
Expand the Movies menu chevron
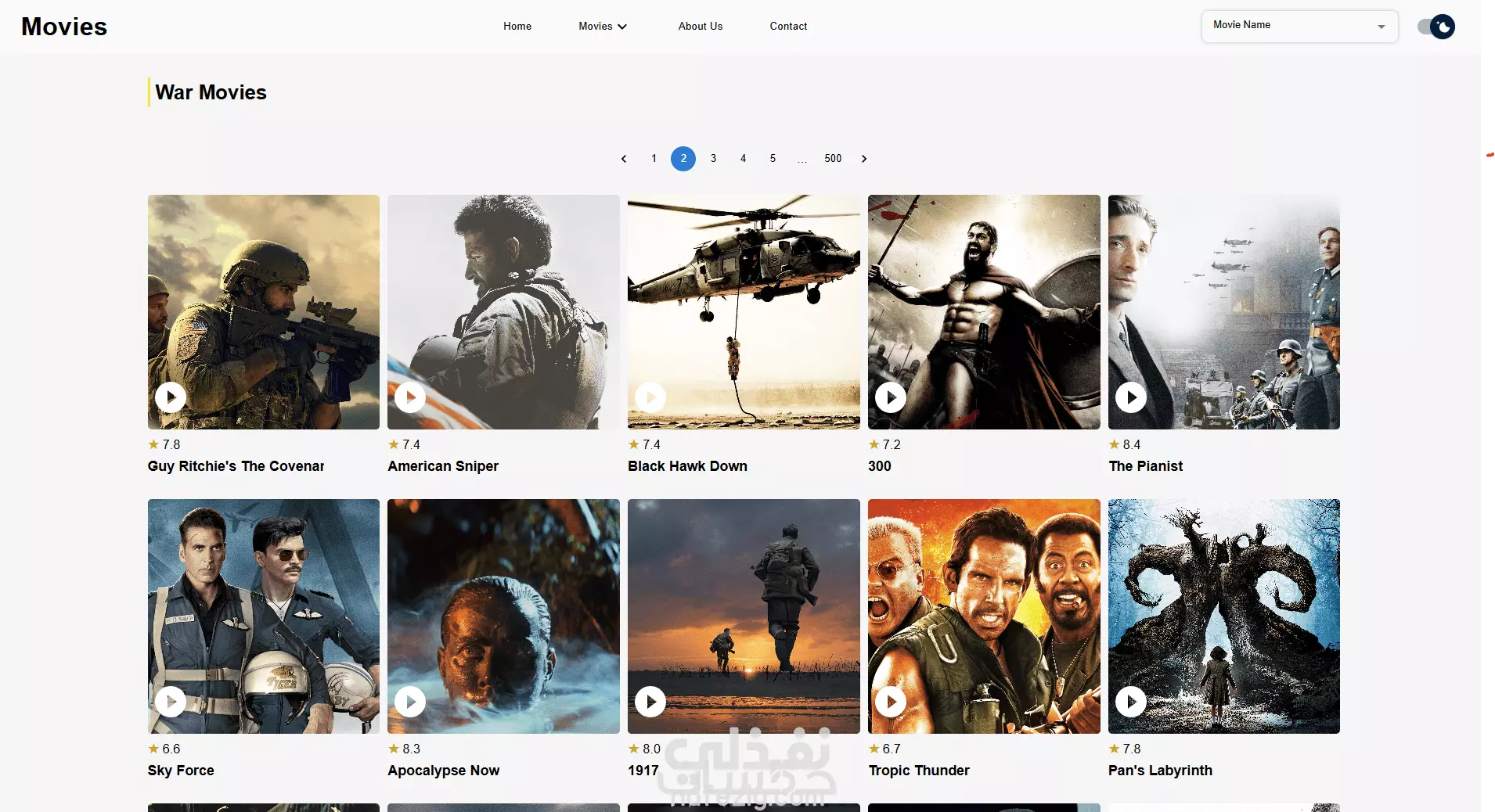pos(622,27)
